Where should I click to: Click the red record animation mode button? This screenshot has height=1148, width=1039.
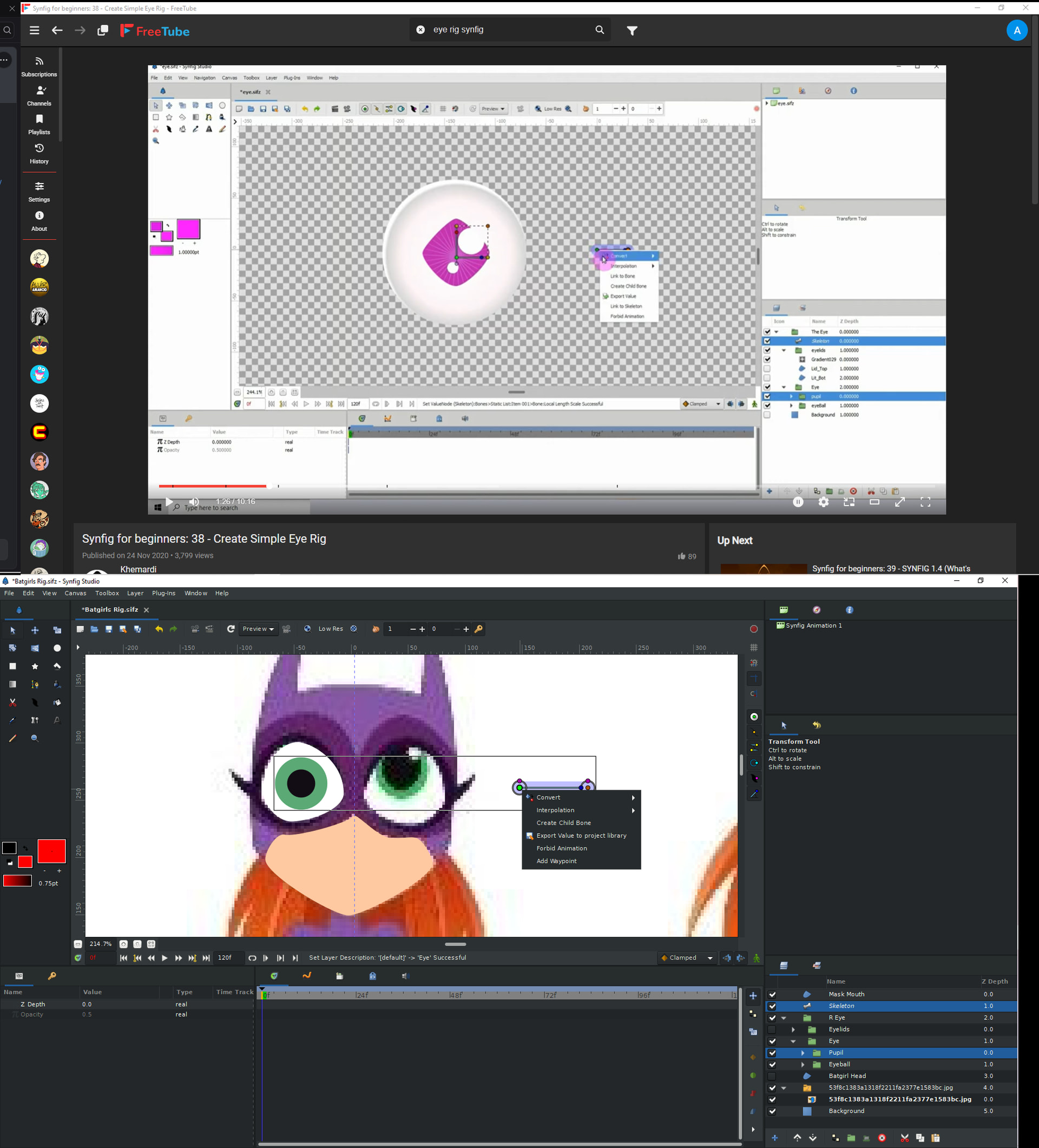[x=754, y=629]
